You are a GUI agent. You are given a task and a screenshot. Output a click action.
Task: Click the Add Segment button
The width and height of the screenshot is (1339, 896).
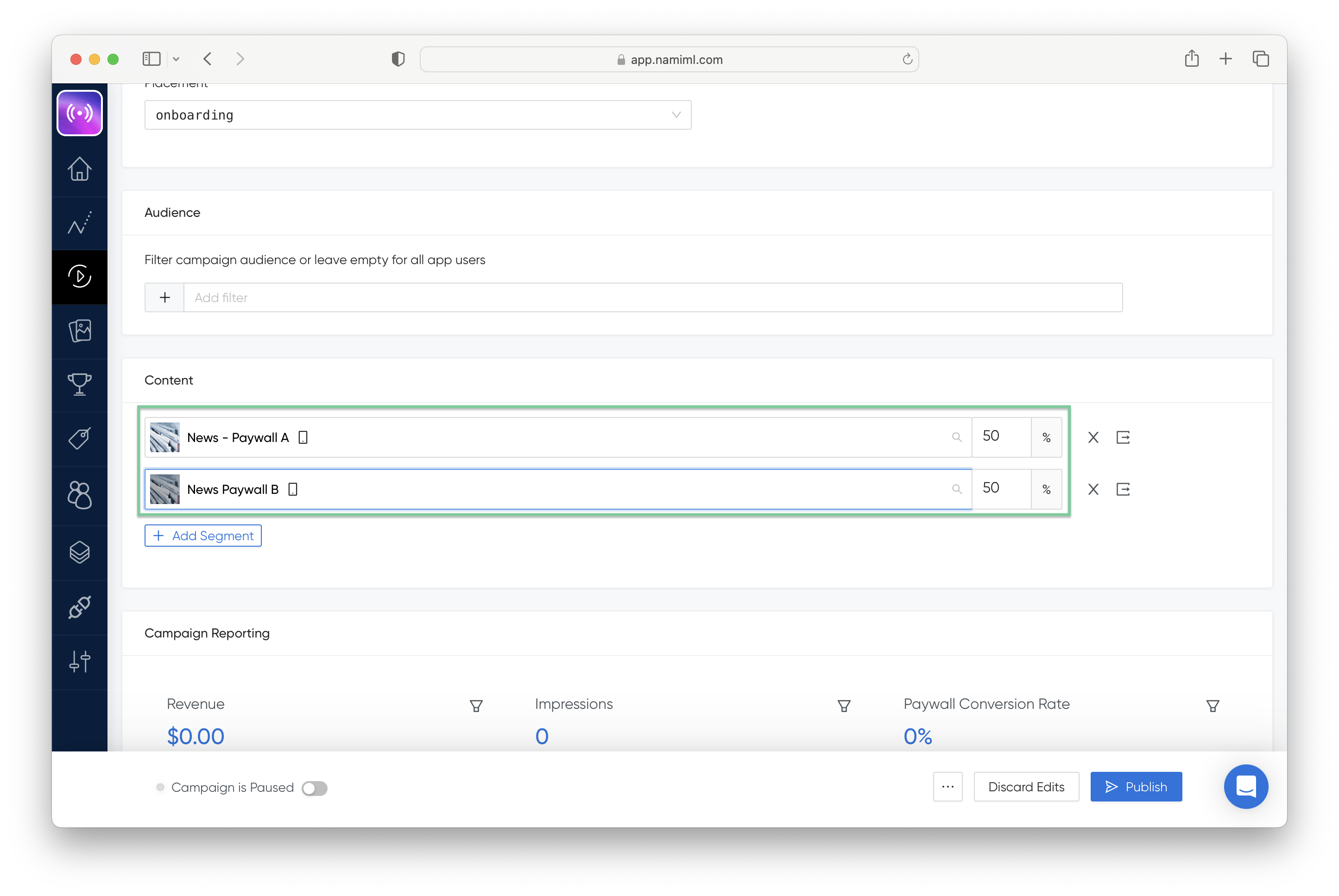pos(203,536)
